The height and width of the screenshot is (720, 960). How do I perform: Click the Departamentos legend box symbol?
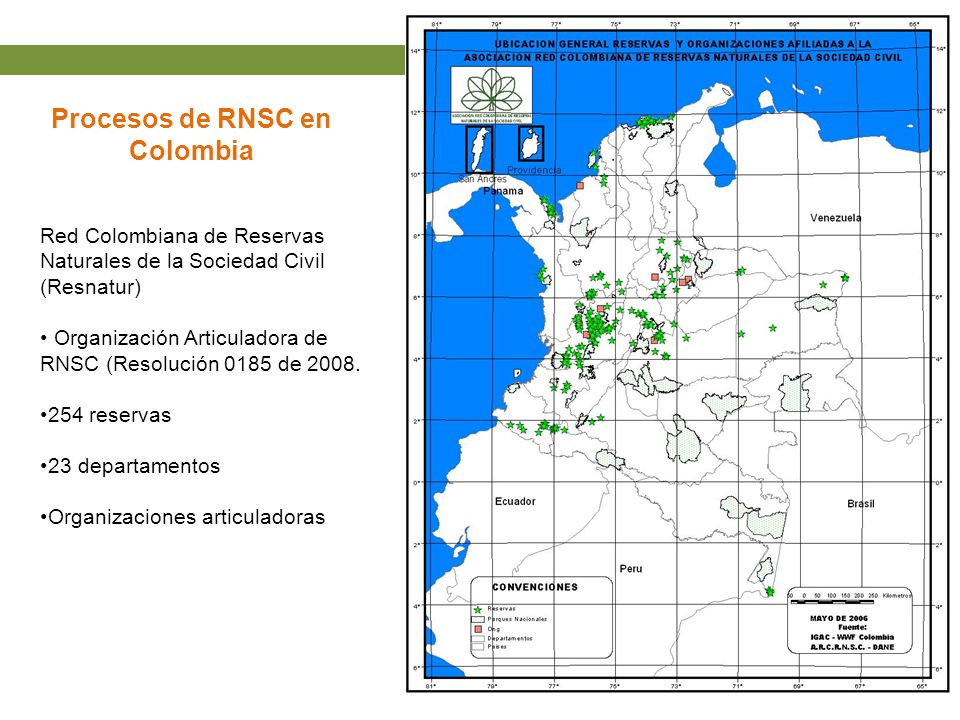click(478, 639)
